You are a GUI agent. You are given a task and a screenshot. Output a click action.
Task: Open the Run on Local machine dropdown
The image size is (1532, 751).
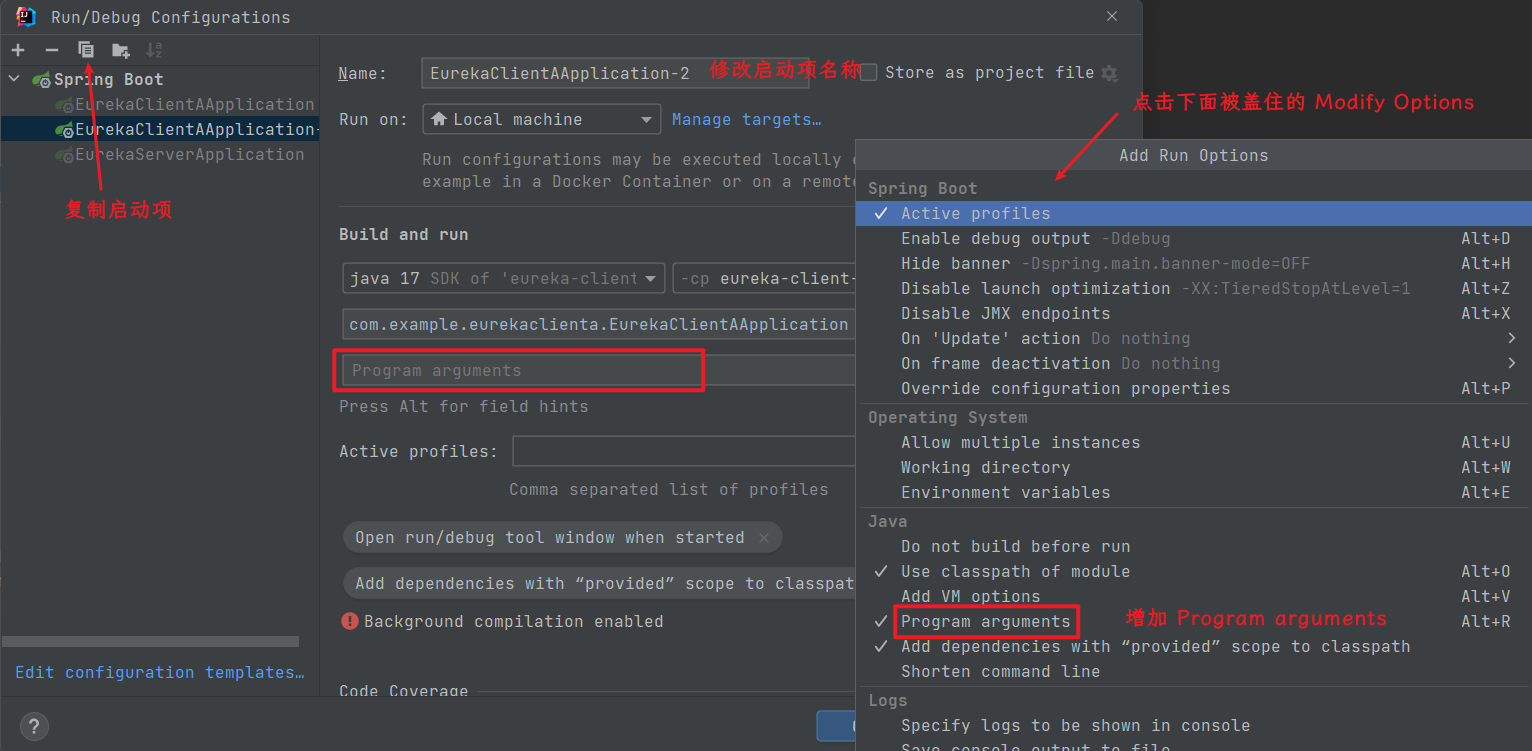point(541,119)
